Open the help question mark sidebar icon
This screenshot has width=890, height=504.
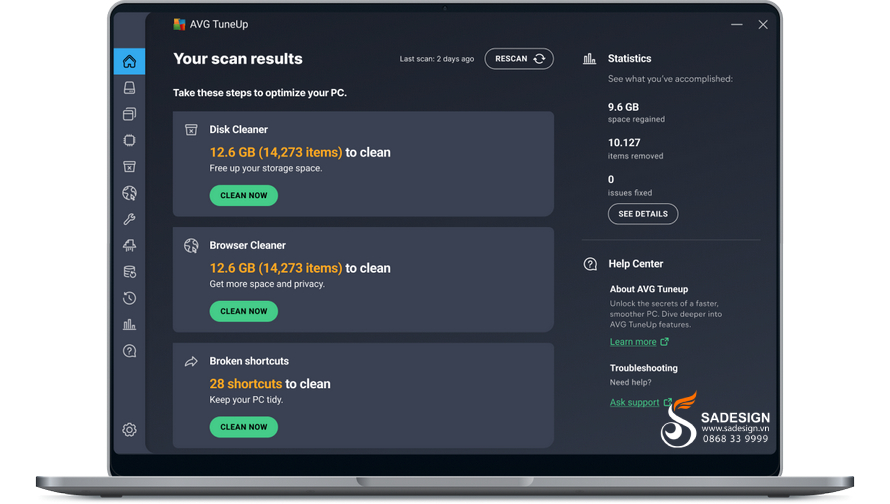click(129, 351)
